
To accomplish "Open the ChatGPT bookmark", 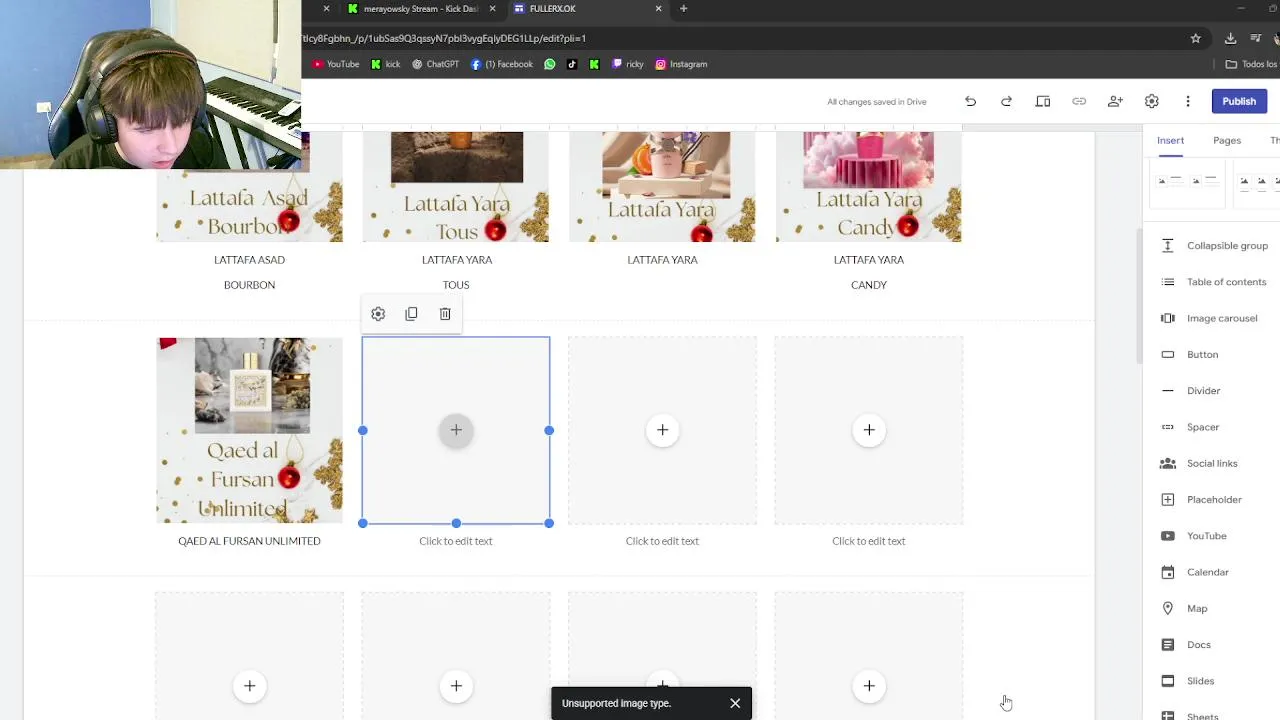I will click(435, 64).
